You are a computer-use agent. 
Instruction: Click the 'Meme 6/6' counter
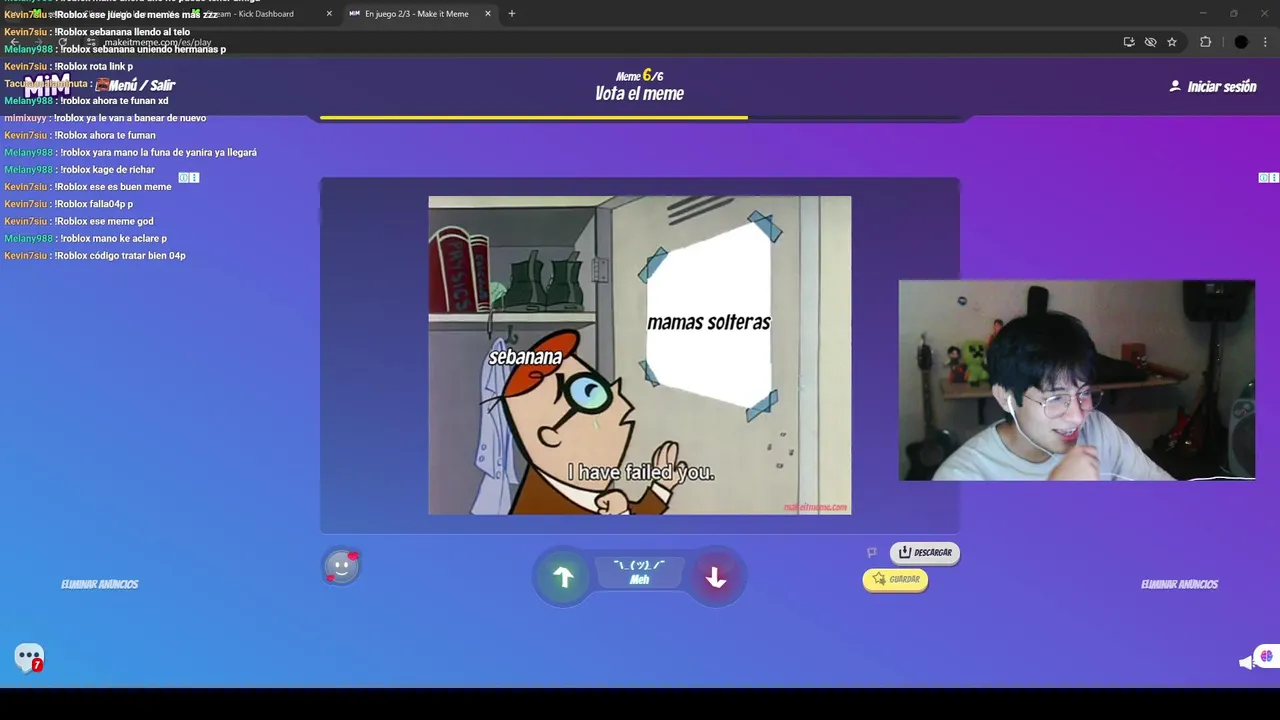point(639,76)
